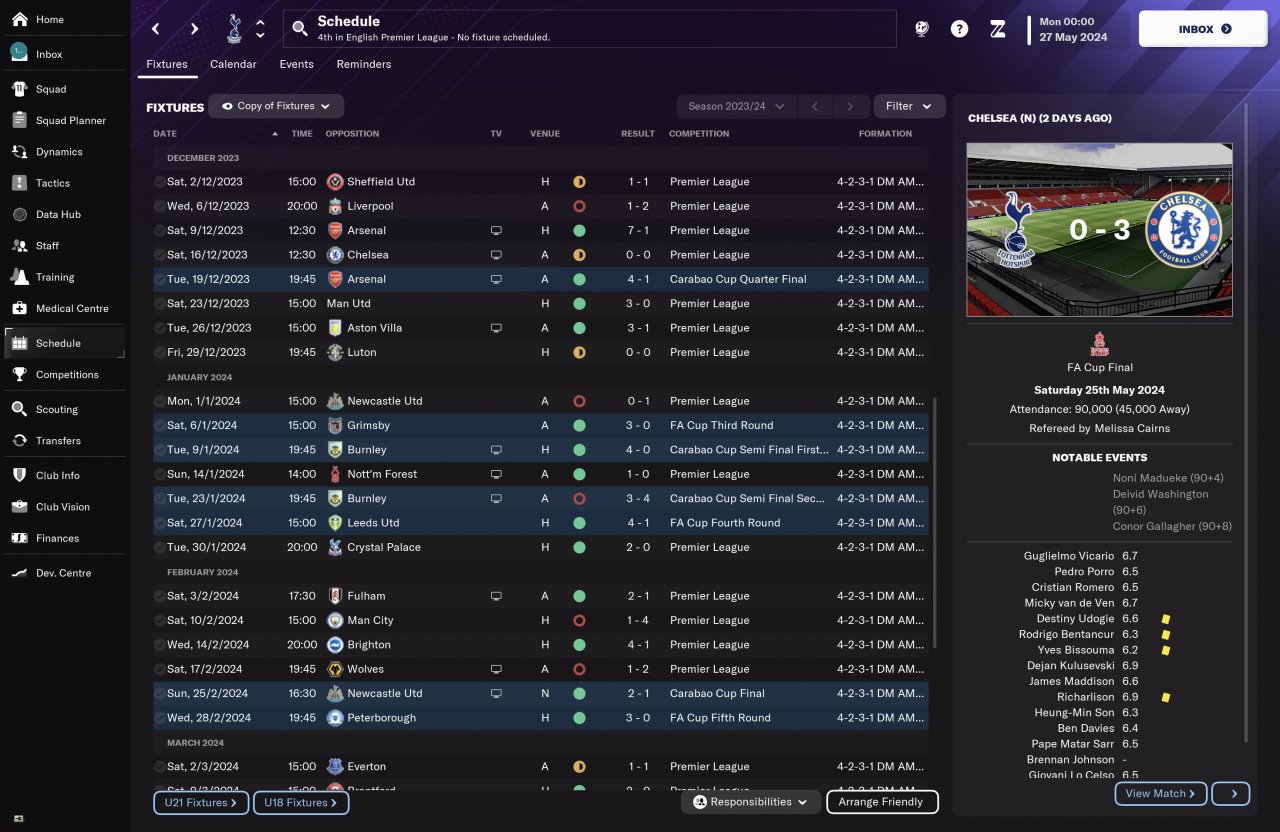Go back using the left arrow
The height and width of the screenshot is (832, 1280).
156,29
